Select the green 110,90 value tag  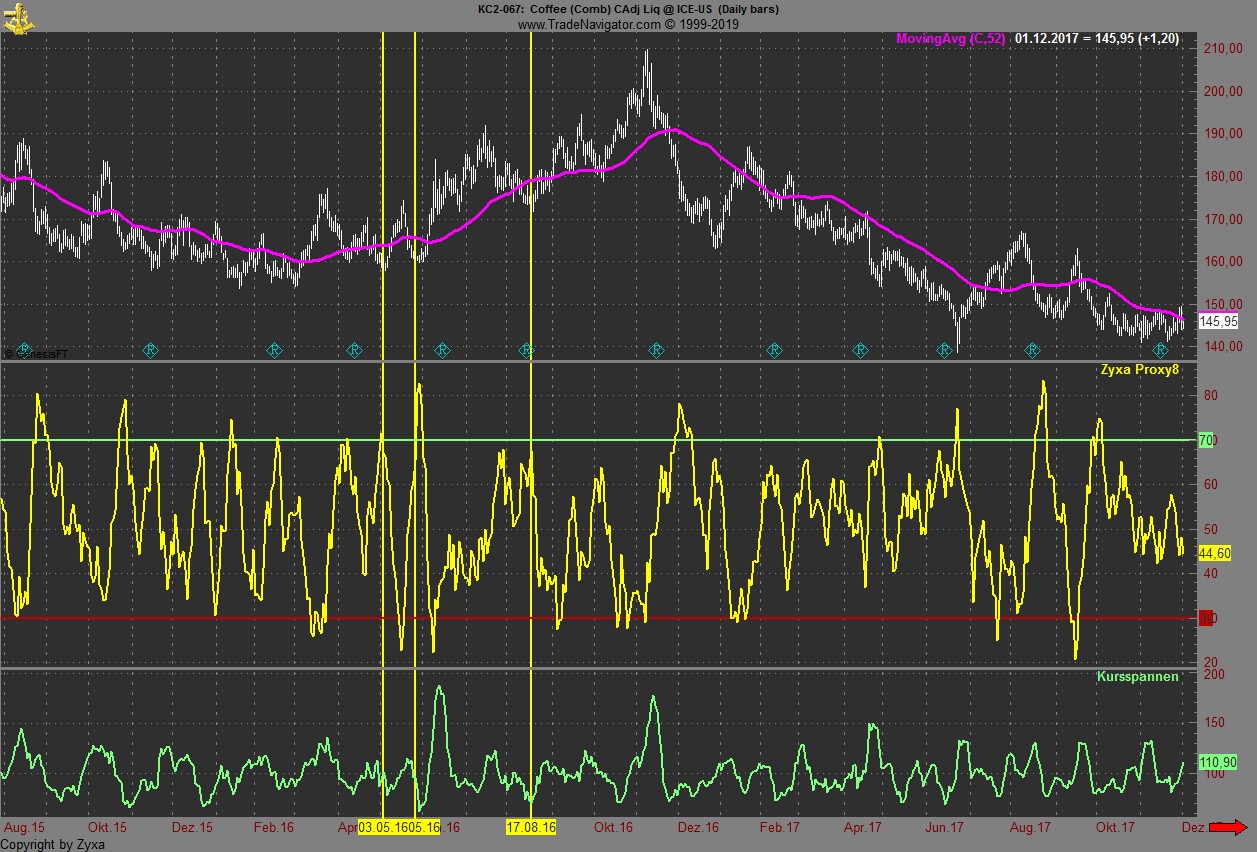pyautogui.click(x=1218, y=763)
